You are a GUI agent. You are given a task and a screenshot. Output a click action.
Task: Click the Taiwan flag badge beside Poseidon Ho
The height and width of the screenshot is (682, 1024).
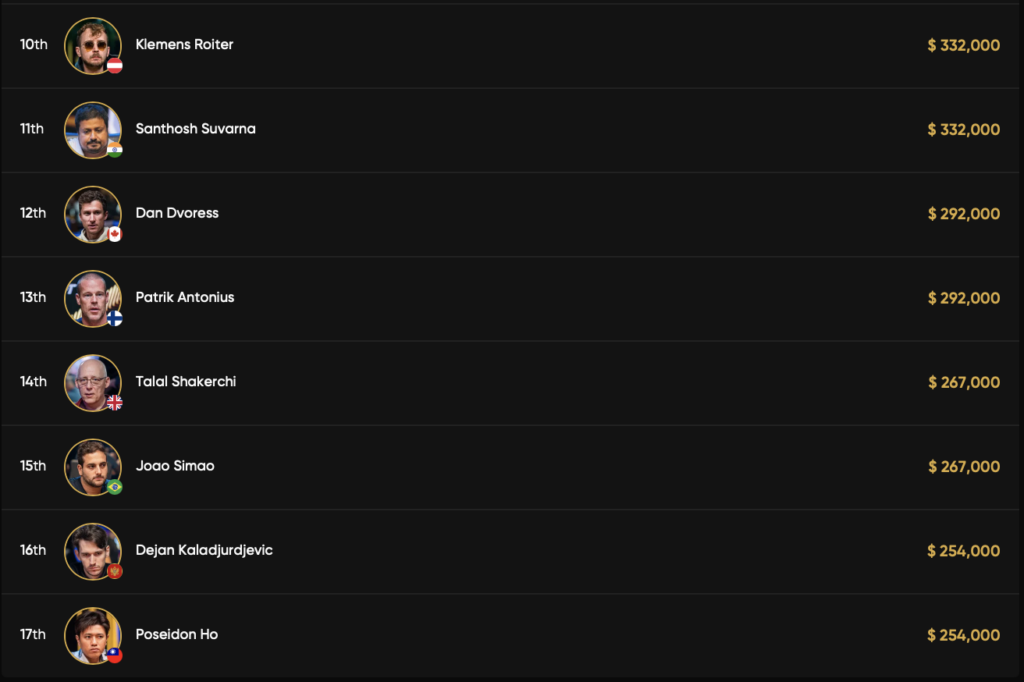[115, 655]
